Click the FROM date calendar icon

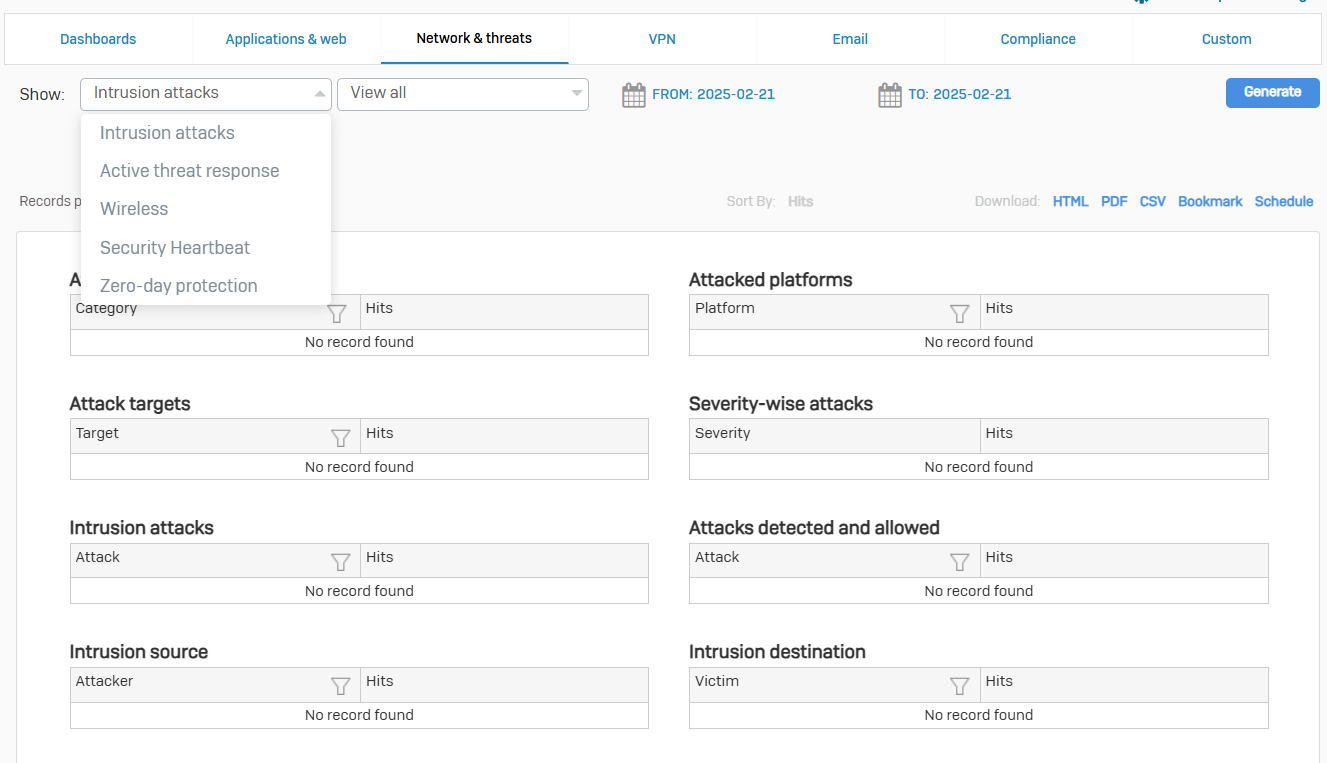tap(633, 95)
